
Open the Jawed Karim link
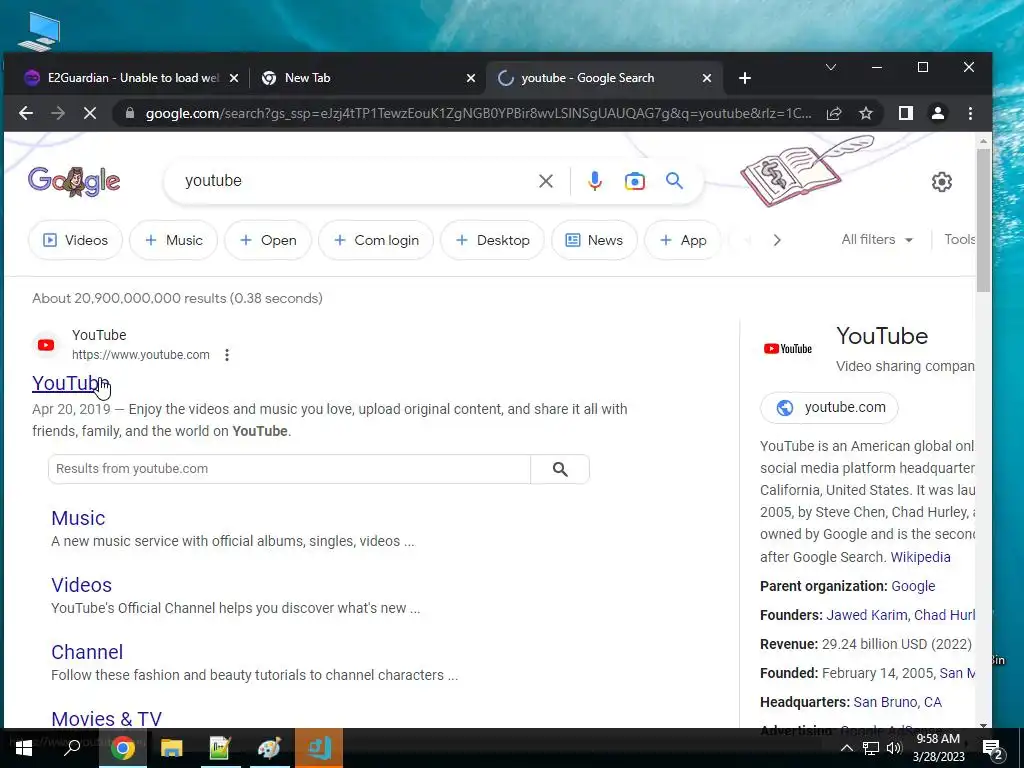point(867,615)
